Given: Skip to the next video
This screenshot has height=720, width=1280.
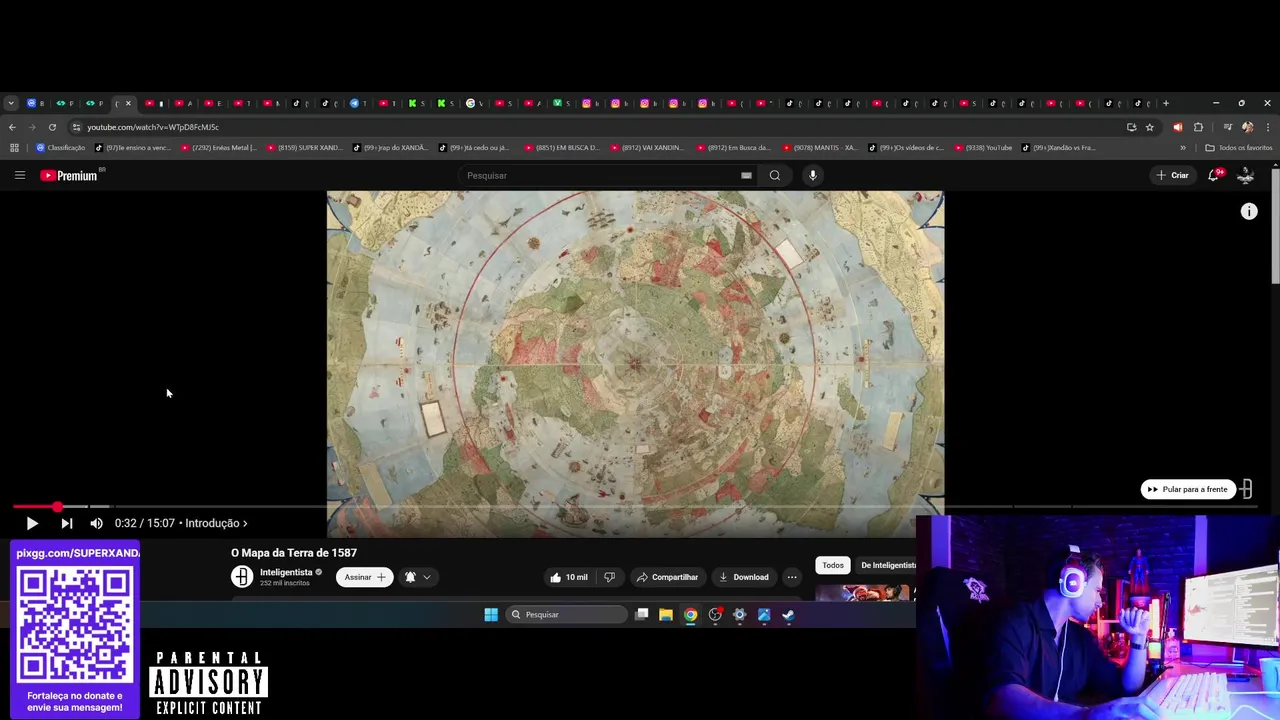Looking at the screenshot, I should click(67, 523).
